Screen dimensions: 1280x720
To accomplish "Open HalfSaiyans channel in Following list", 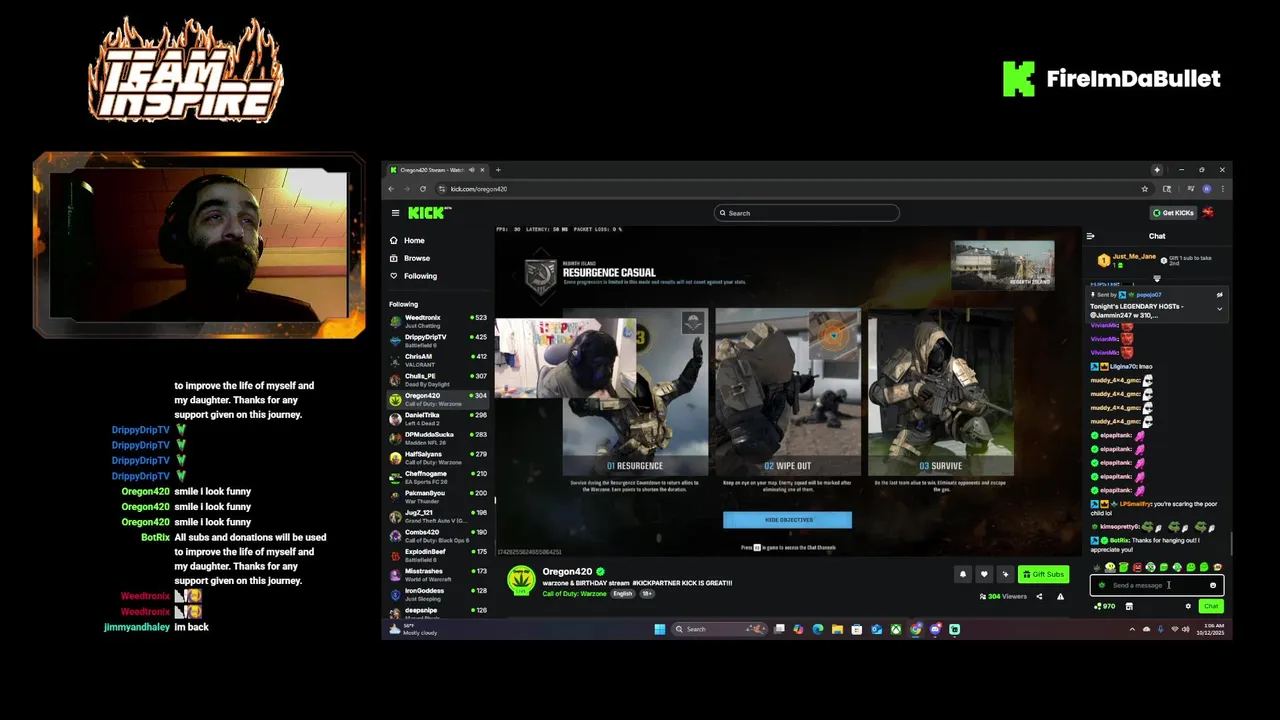I will coord(439,457).
